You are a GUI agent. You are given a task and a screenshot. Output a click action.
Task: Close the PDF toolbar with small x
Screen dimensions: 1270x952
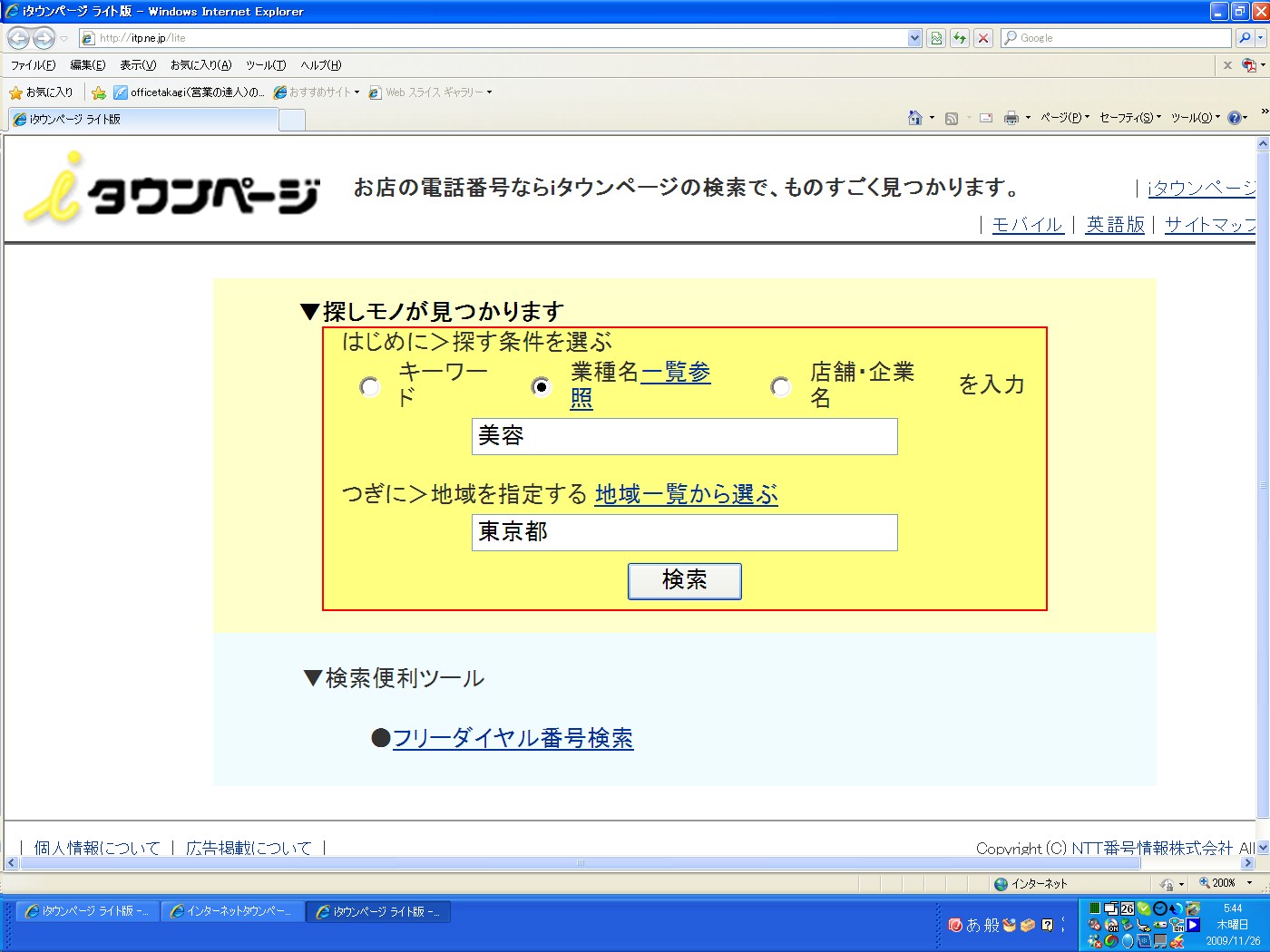point(1227,65)
